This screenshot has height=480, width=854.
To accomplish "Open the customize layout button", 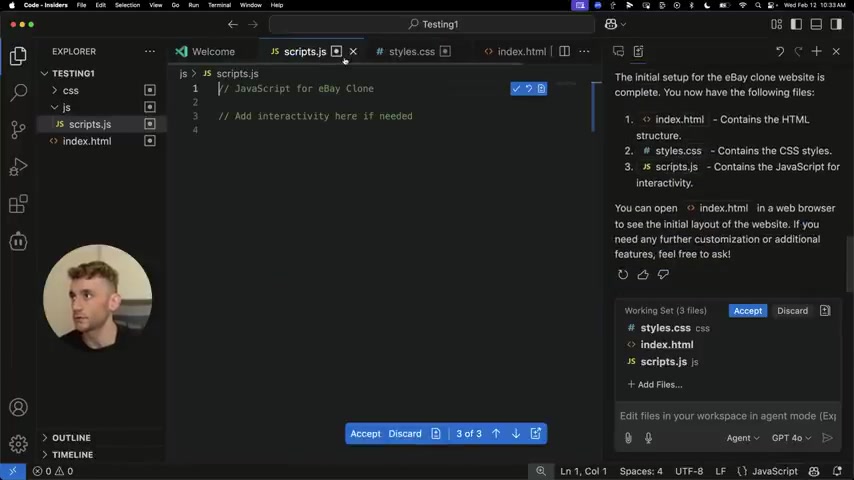I will (x=777, y=25).
